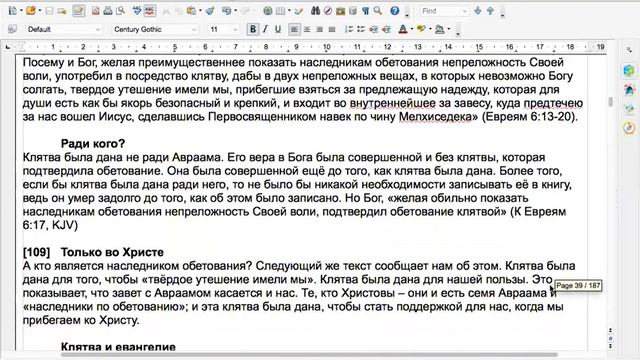The width and height of the screenshot is (640, 360).
Task: Open sidebar settings menu icon
Action: [x=629, y=50]
